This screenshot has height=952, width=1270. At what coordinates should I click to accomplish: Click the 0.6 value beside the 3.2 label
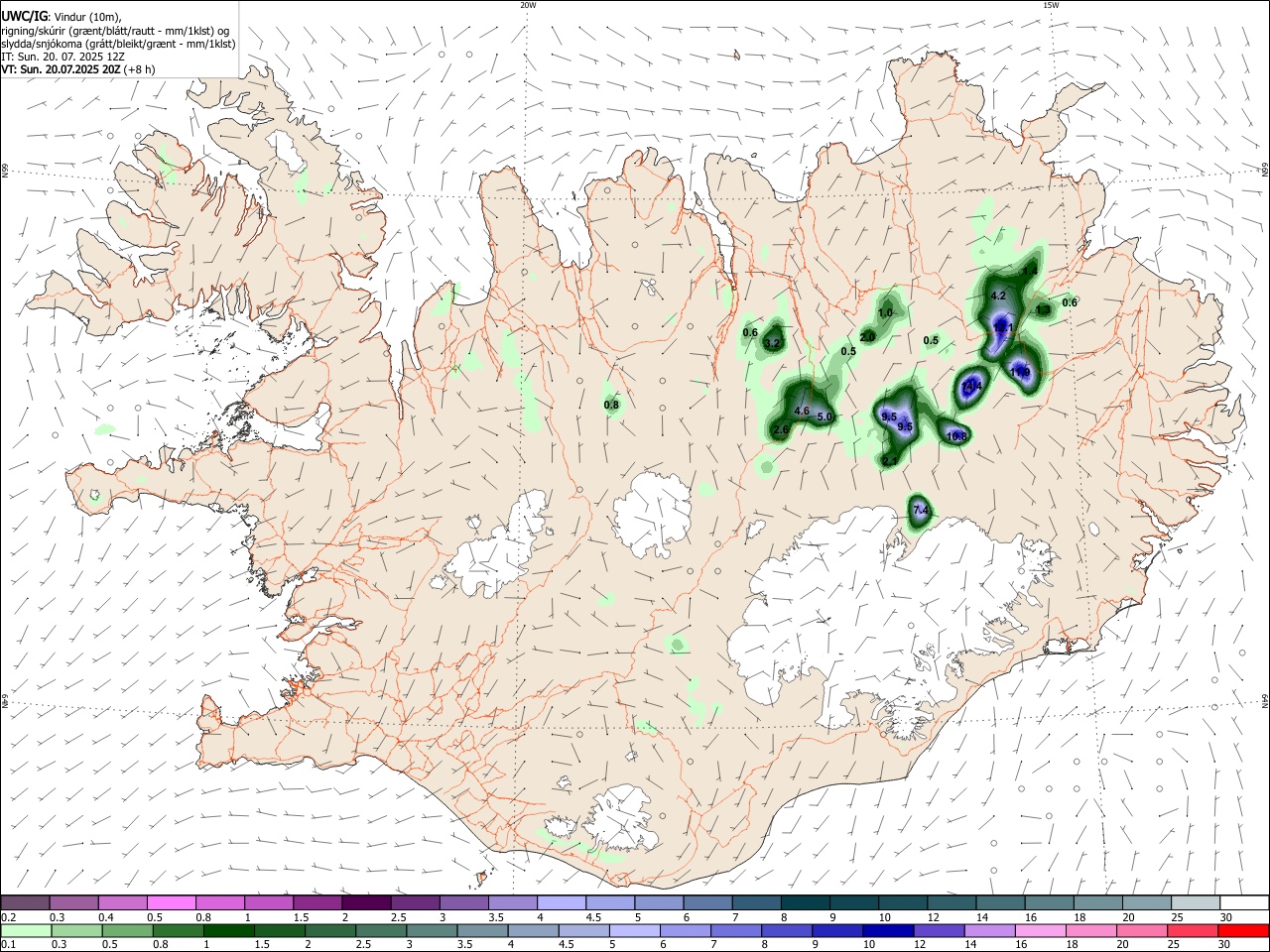(x=750, y=333)
